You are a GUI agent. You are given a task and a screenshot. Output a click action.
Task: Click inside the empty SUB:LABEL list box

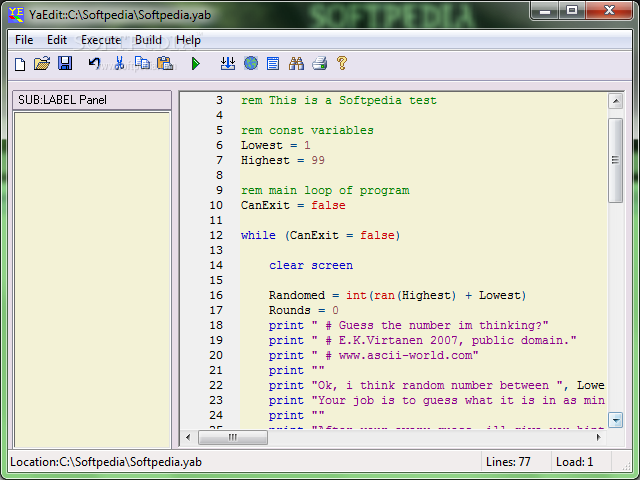point(92,280)
